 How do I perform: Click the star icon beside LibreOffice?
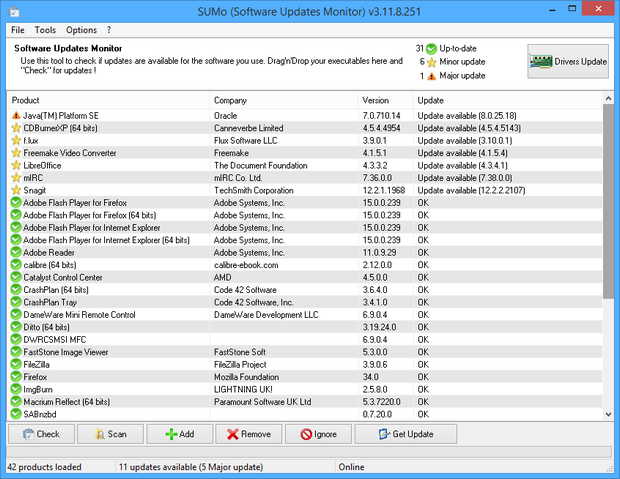[x=16, y=165]
